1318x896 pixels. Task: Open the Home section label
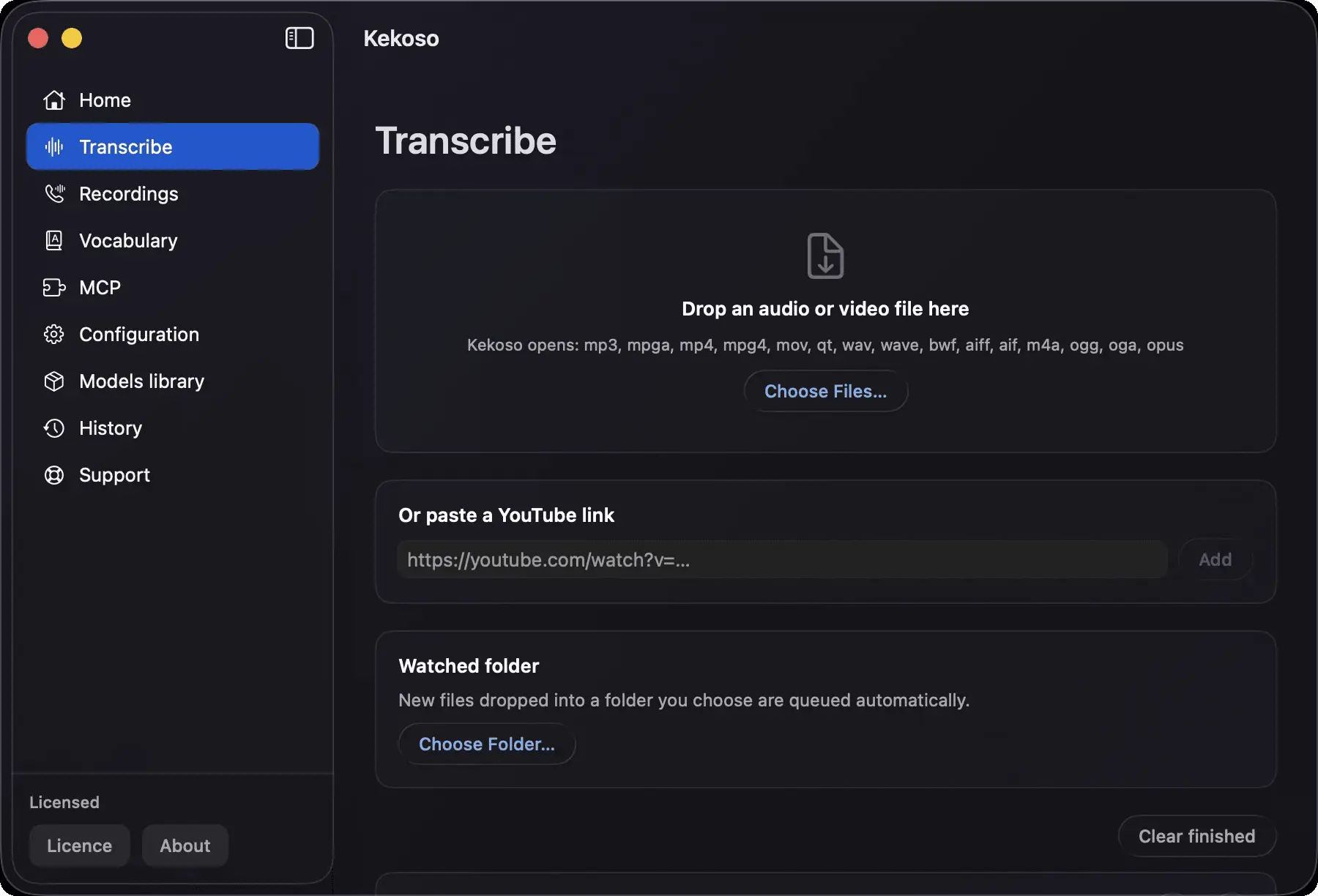point(105,100)
